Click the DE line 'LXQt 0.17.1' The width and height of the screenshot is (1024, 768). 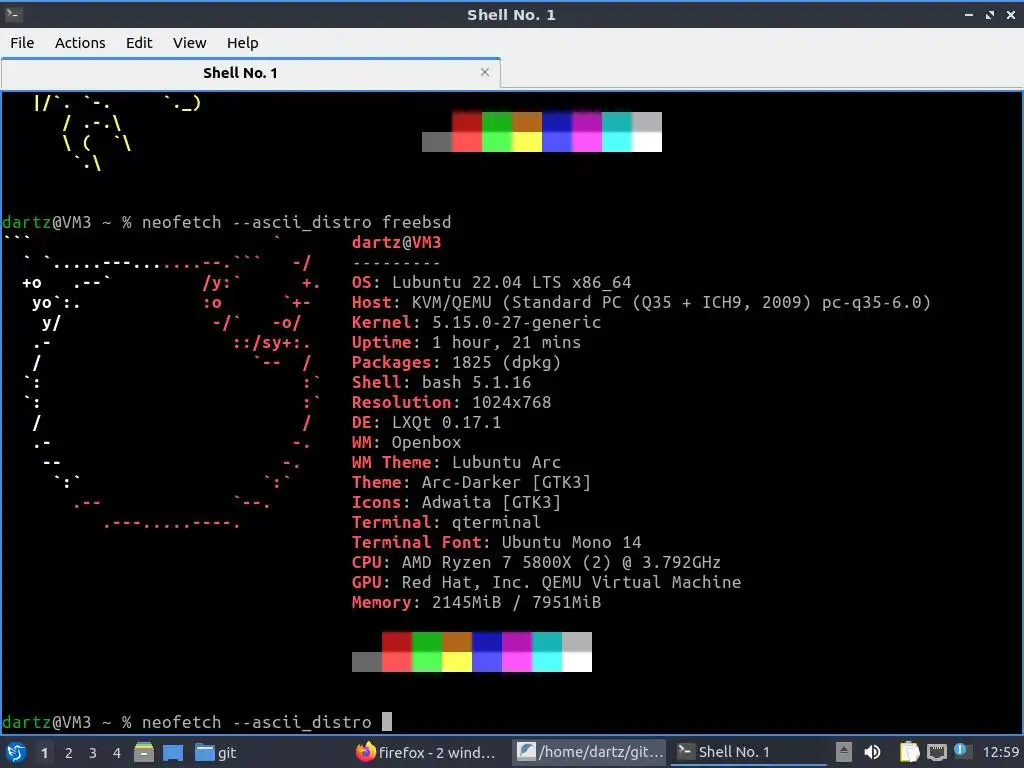426,423
